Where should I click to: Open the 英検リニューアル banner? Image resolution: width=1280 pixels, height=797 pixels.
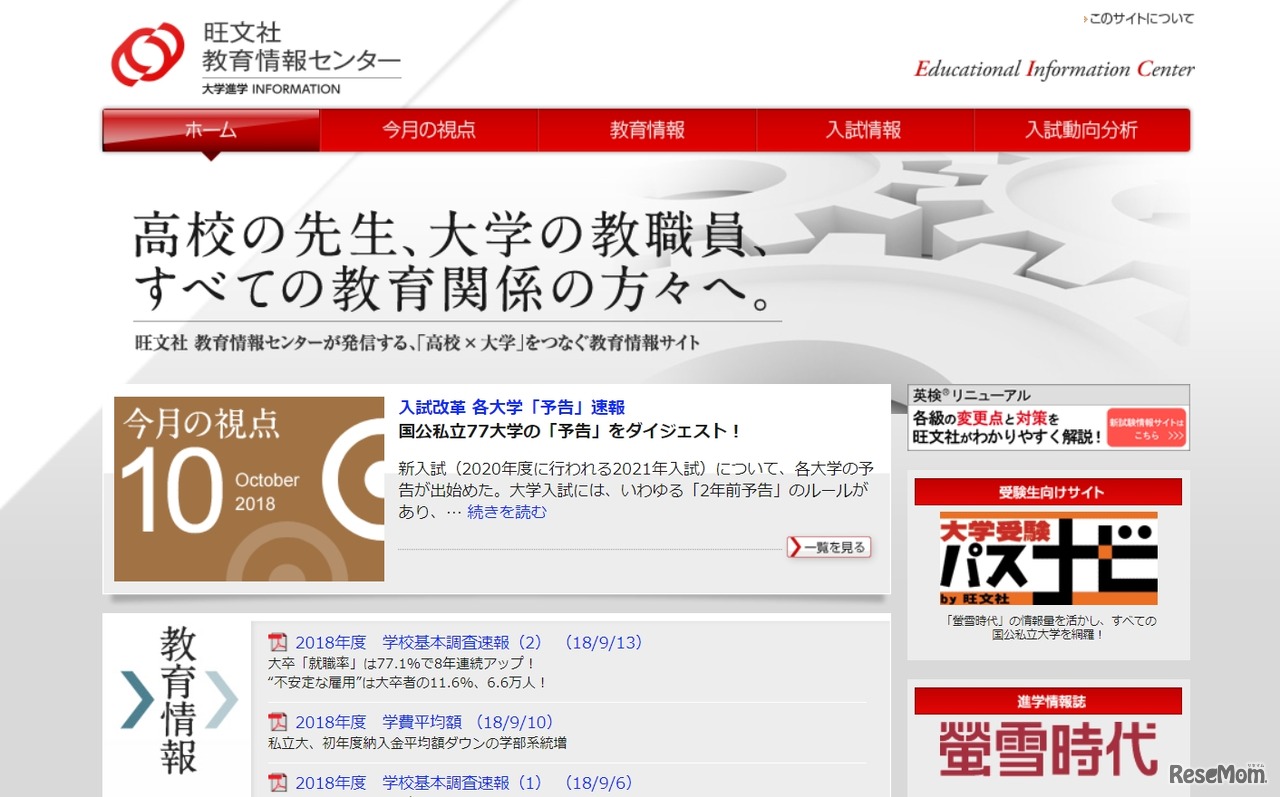coord(1048,417)
